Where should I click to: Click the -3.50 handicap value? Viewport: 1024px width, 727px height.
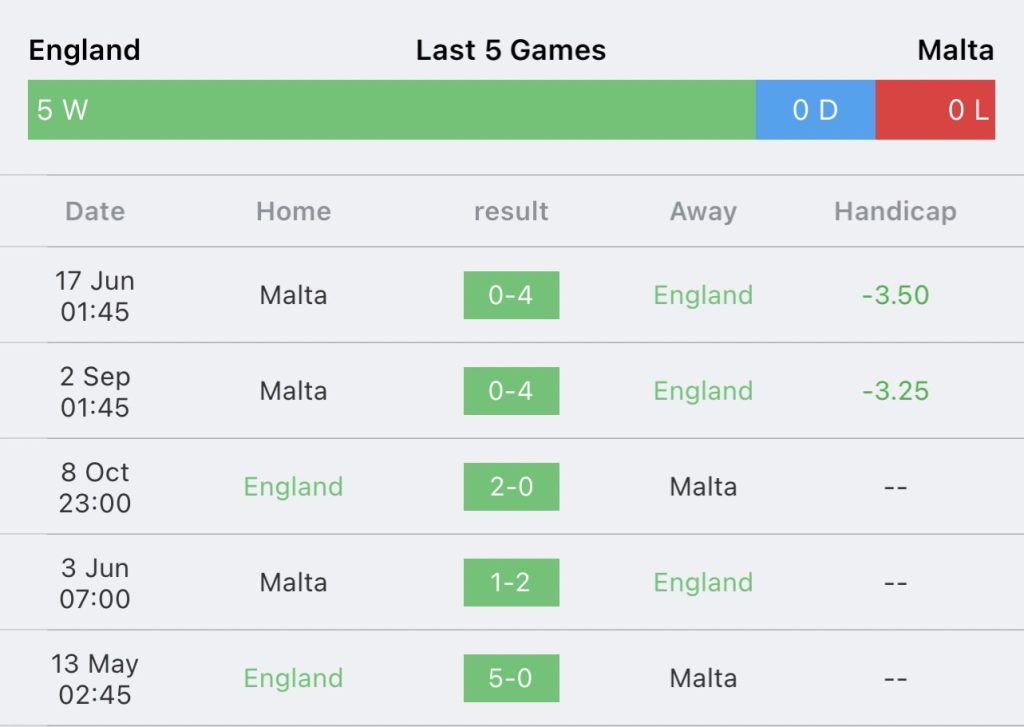point(895,295)
